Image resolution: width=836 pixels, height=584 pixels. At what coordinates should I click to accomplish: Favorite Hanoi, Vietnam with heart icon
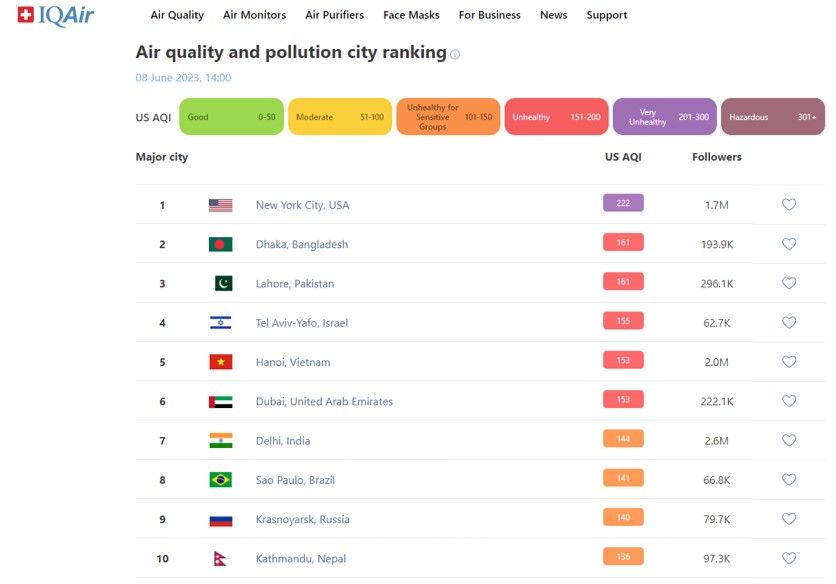(789, 362)
